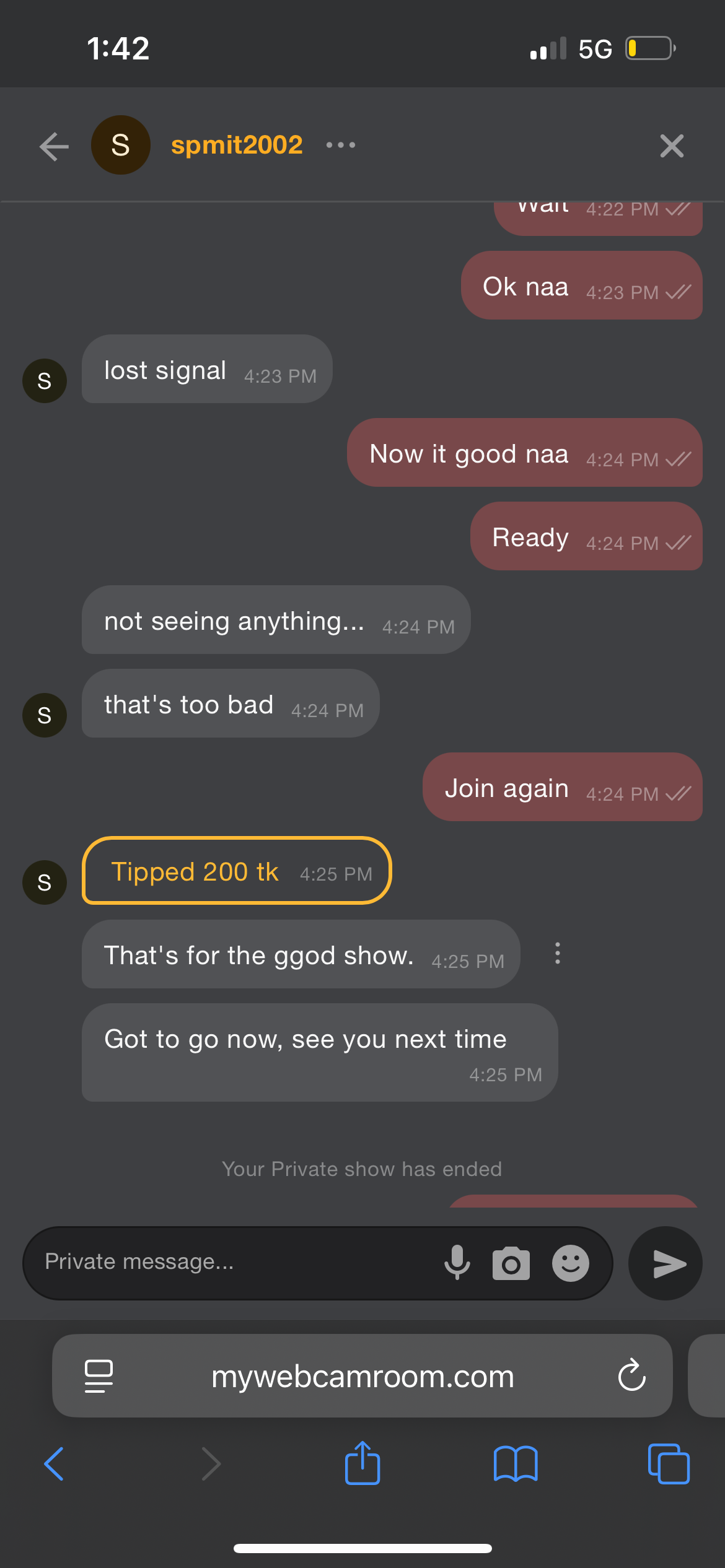Go back in Safari browser history
The width and height of the screenshot is (725, 1568).
pyautogui.click(x=54, y=1464)
